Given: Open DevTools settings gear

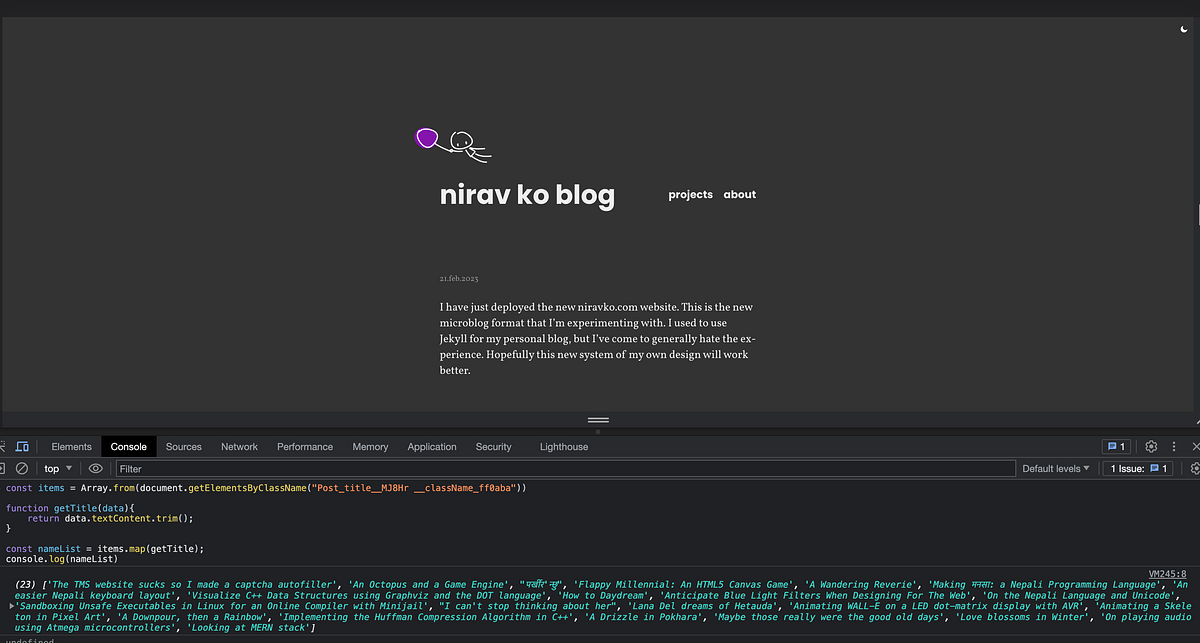Looking at the screenshot, I should [x=1150, y=446].
